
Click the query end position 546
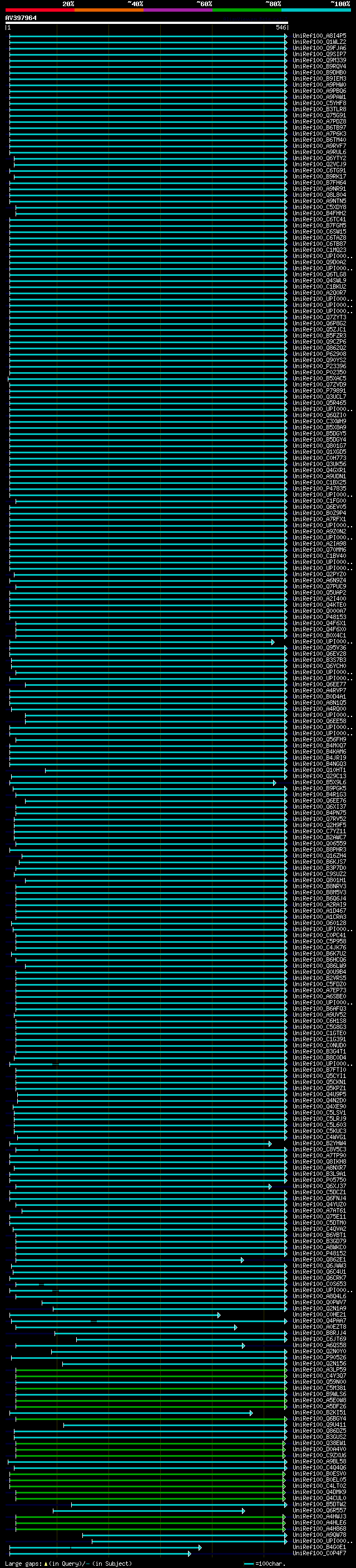[281, 27]
